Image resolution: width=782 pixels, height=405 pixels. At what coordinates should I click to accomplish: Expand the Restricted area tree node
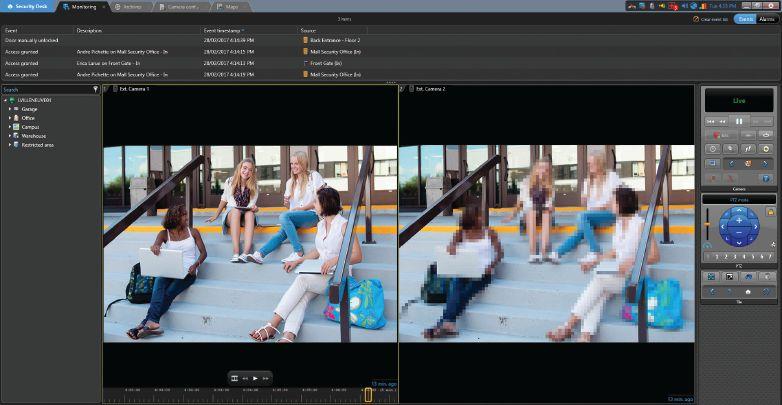(10, 145)
